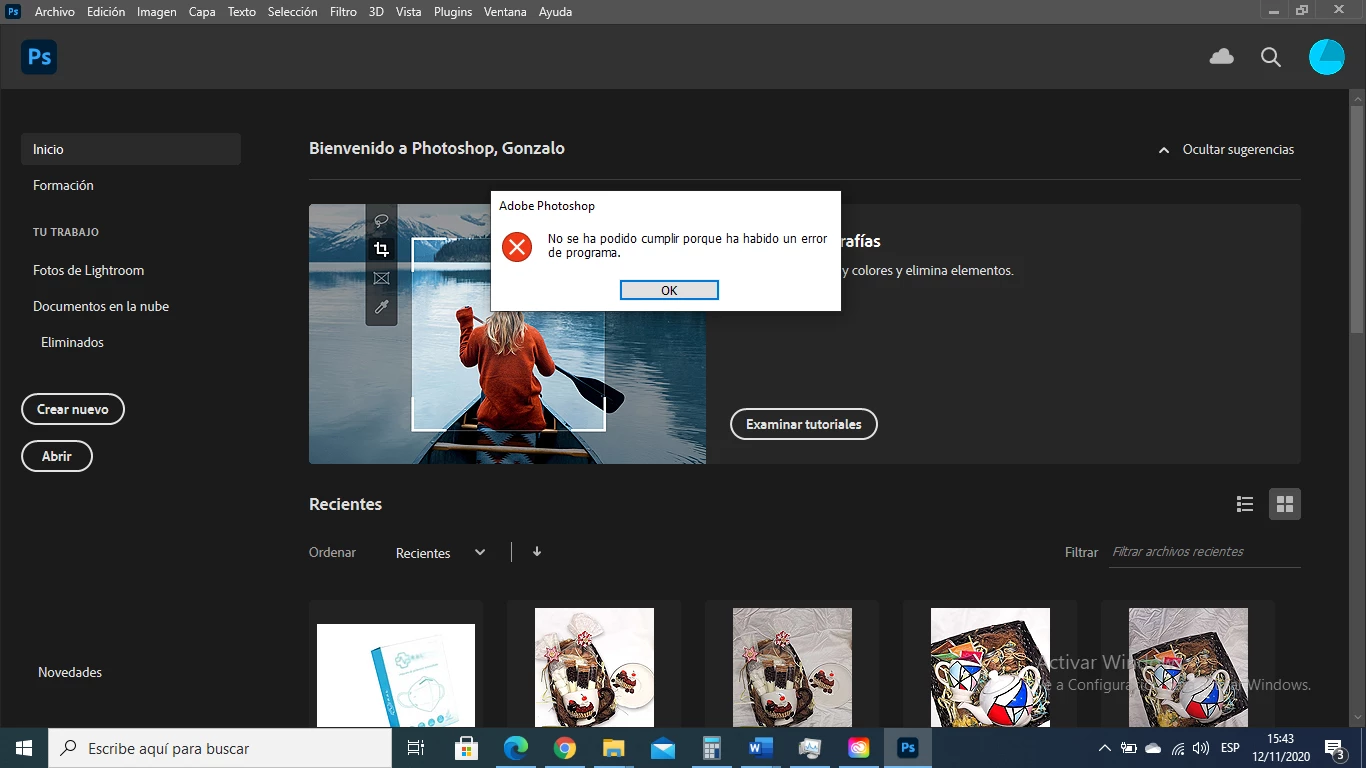The height and width of the screenshot is (768, 1366).
Task: Open the Recientes sort dropdown
Action: point(441,553)
